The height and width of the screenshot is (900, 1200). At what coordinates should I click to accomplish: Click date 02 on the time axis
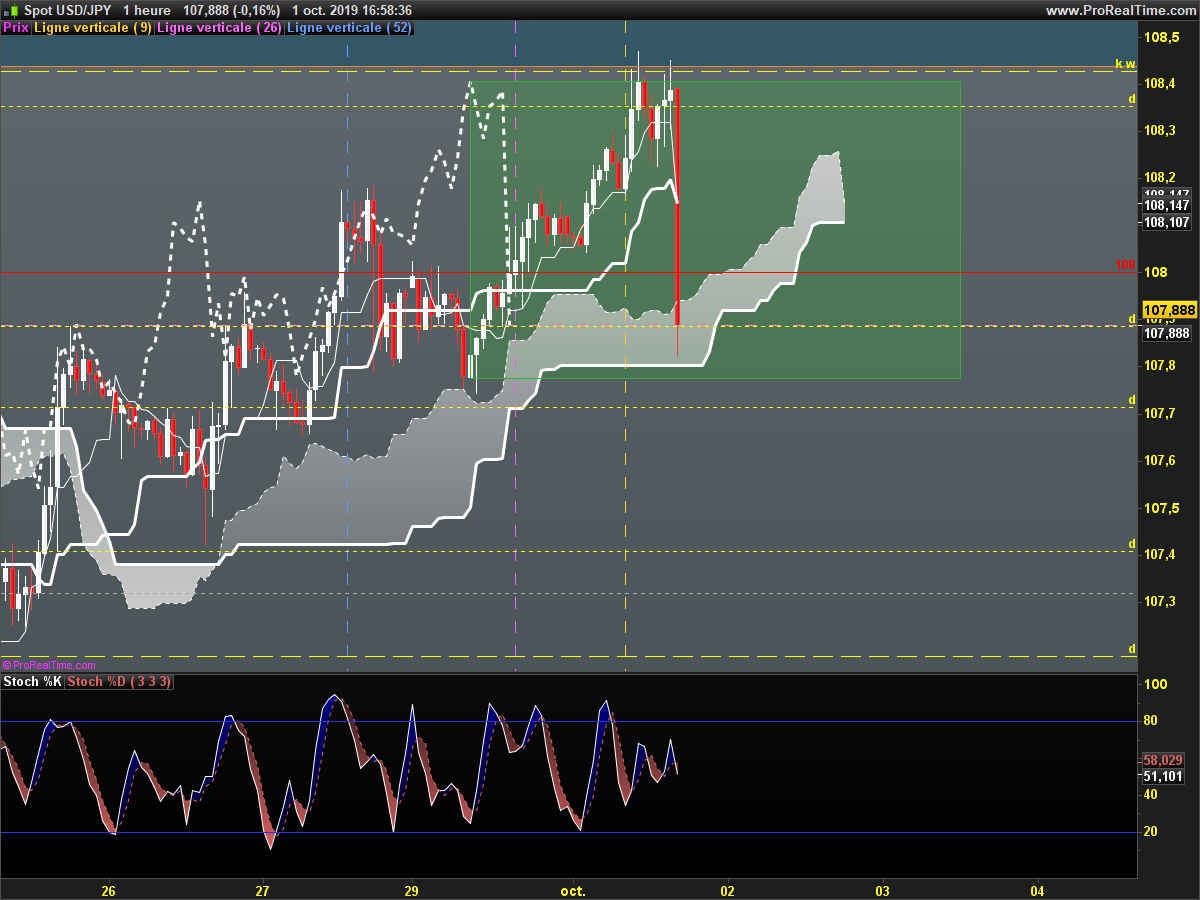tap(727, 890)
